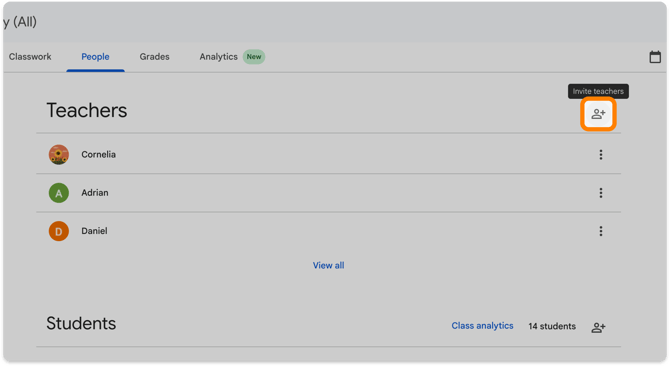Viewport: 670px width, 366px height.
Task: Click the Invite teachers icon
Action: 598,114
